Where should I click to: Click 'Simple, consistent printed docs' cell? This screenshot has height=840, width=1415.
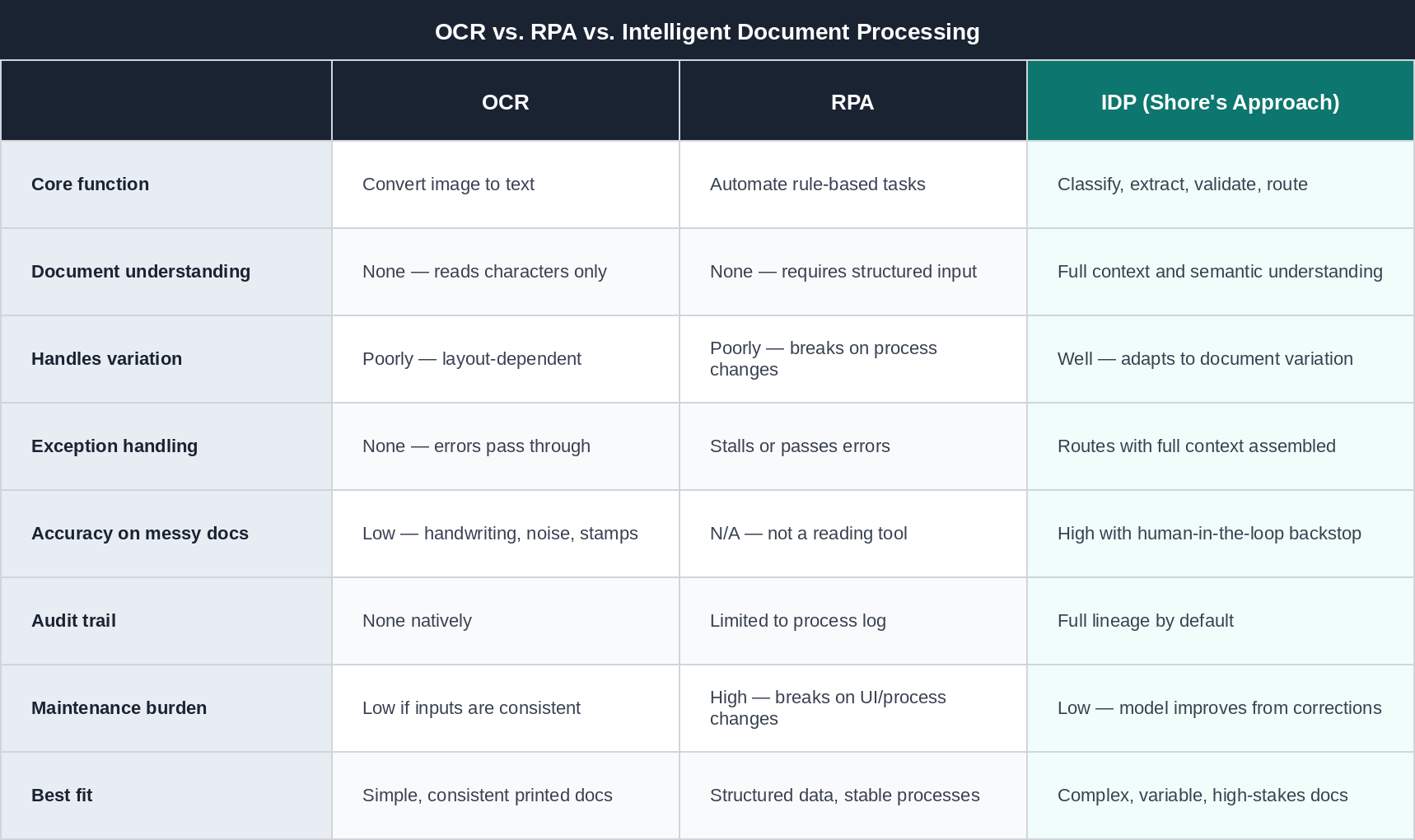point(506,796)
